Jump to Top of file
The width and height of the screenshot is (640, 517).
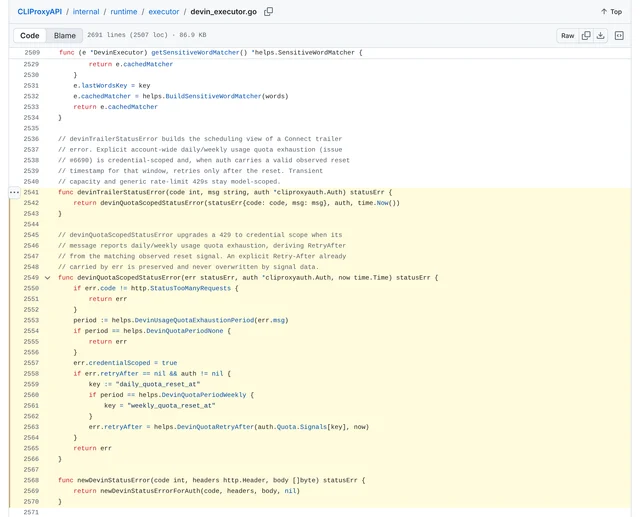(611, 11)
